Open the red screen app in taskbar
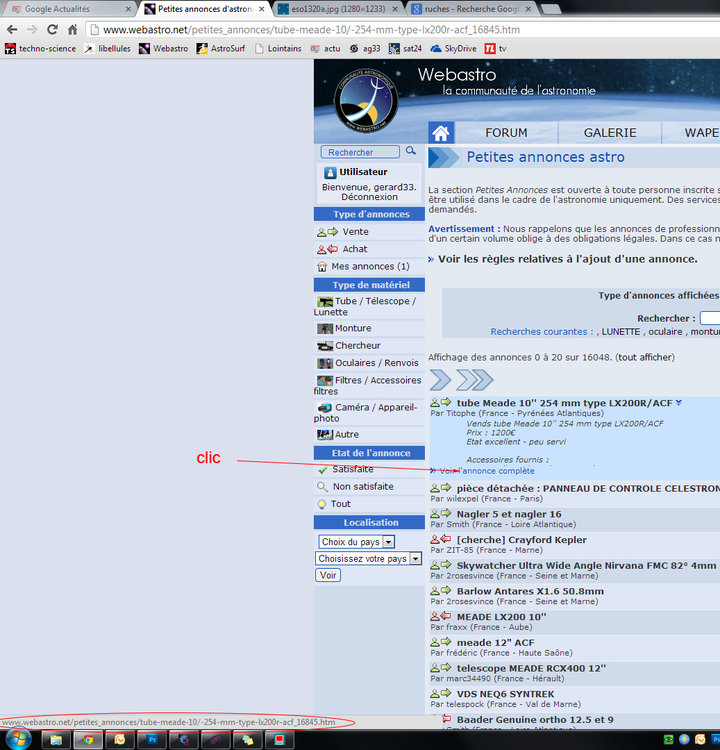 pyautogui.click(x=279, y=740)
